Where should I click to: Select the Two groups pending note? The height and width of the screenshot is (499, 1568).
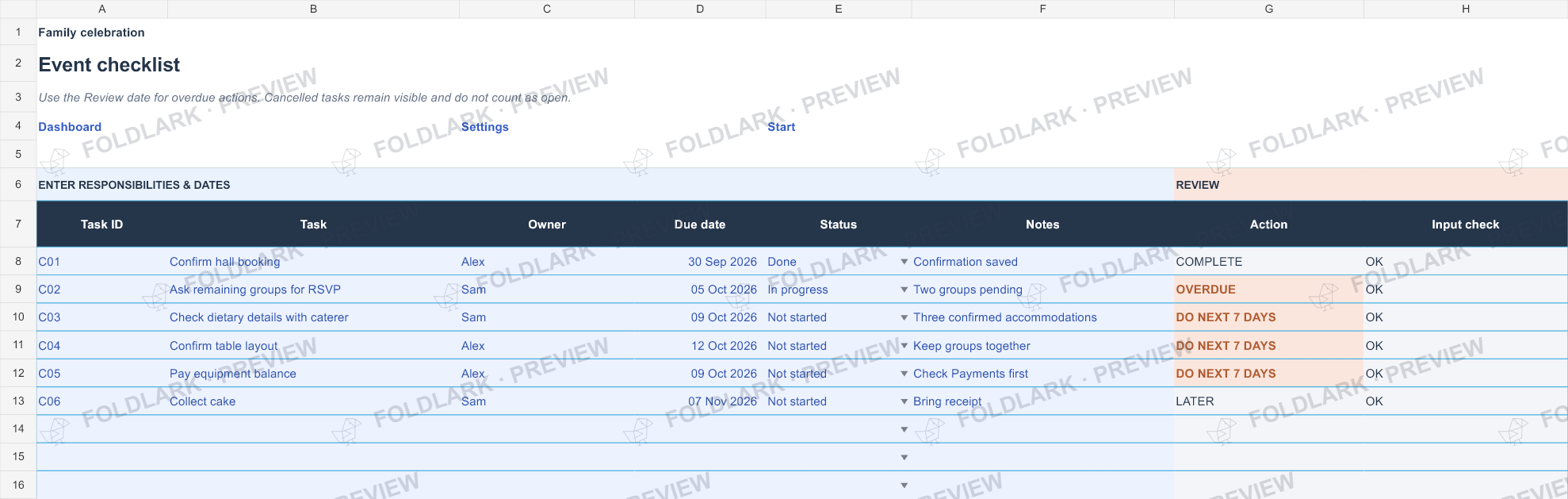1042,290
